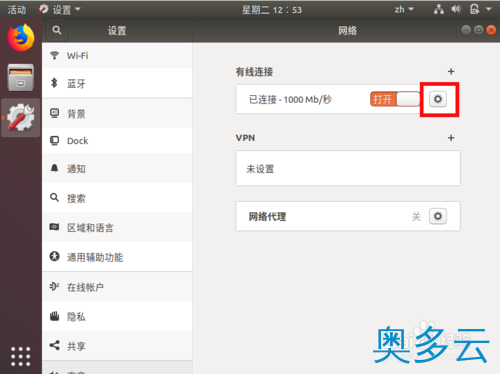Click the bell icon beside 通知

click(x=54, y=168)
